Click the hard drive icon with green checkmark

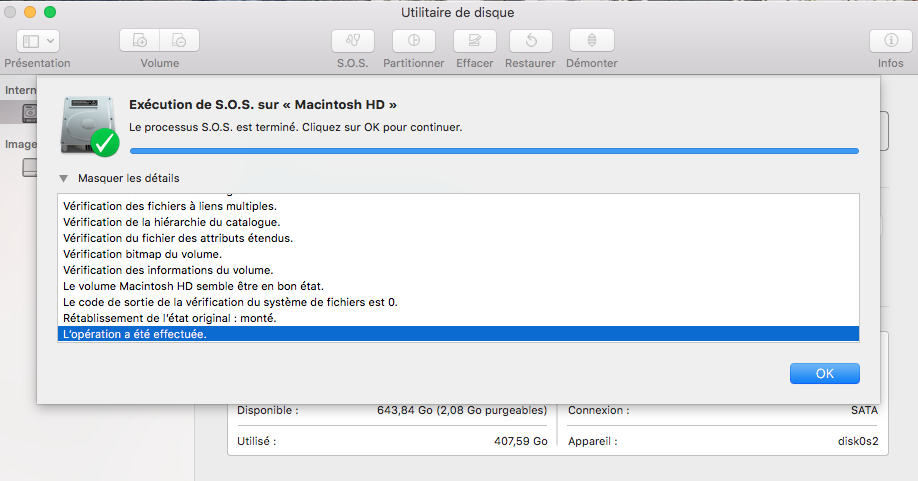pyautogui.click(x=89, y=126)
